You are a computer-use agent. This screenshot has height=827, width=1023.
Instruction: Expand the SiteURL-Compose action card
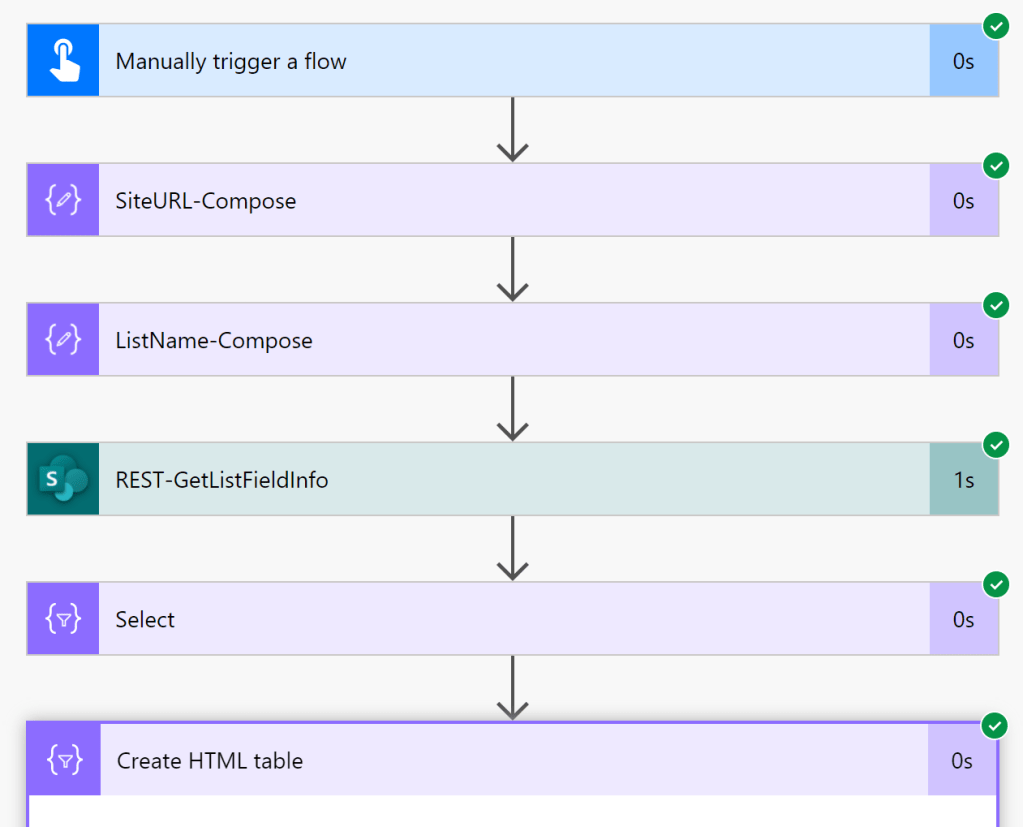point(500,201)
